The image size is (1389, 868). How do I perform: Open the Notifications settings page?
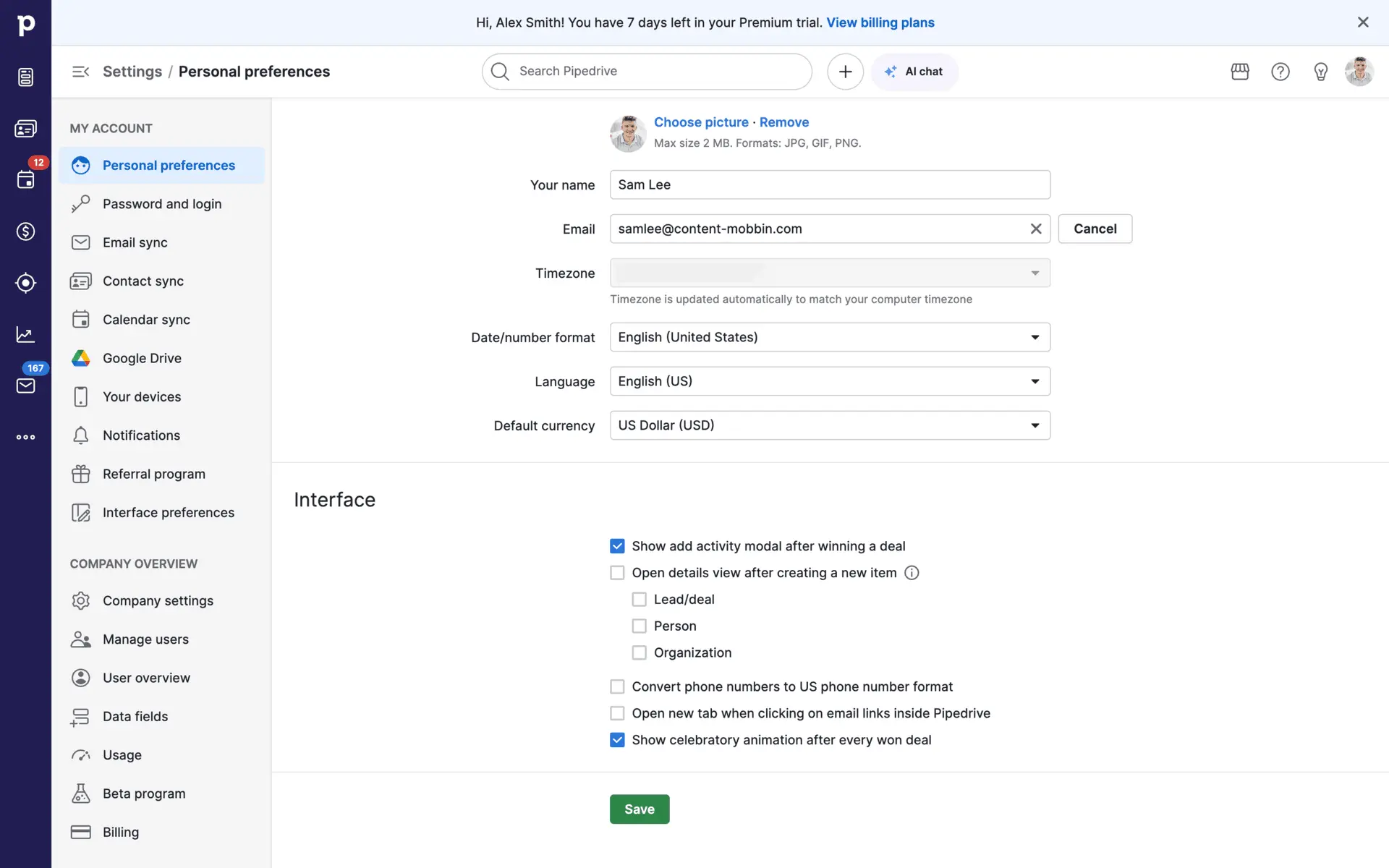141,435
